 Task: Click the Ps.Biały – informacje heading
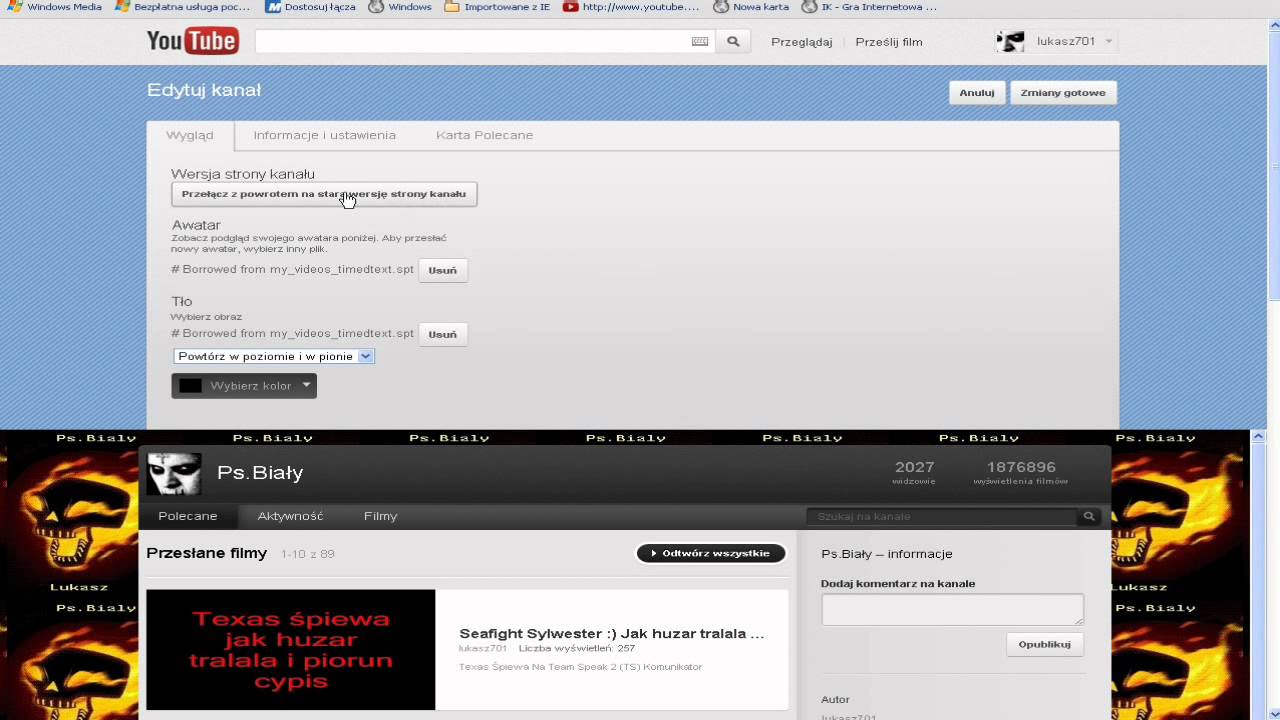pos(887,553)
